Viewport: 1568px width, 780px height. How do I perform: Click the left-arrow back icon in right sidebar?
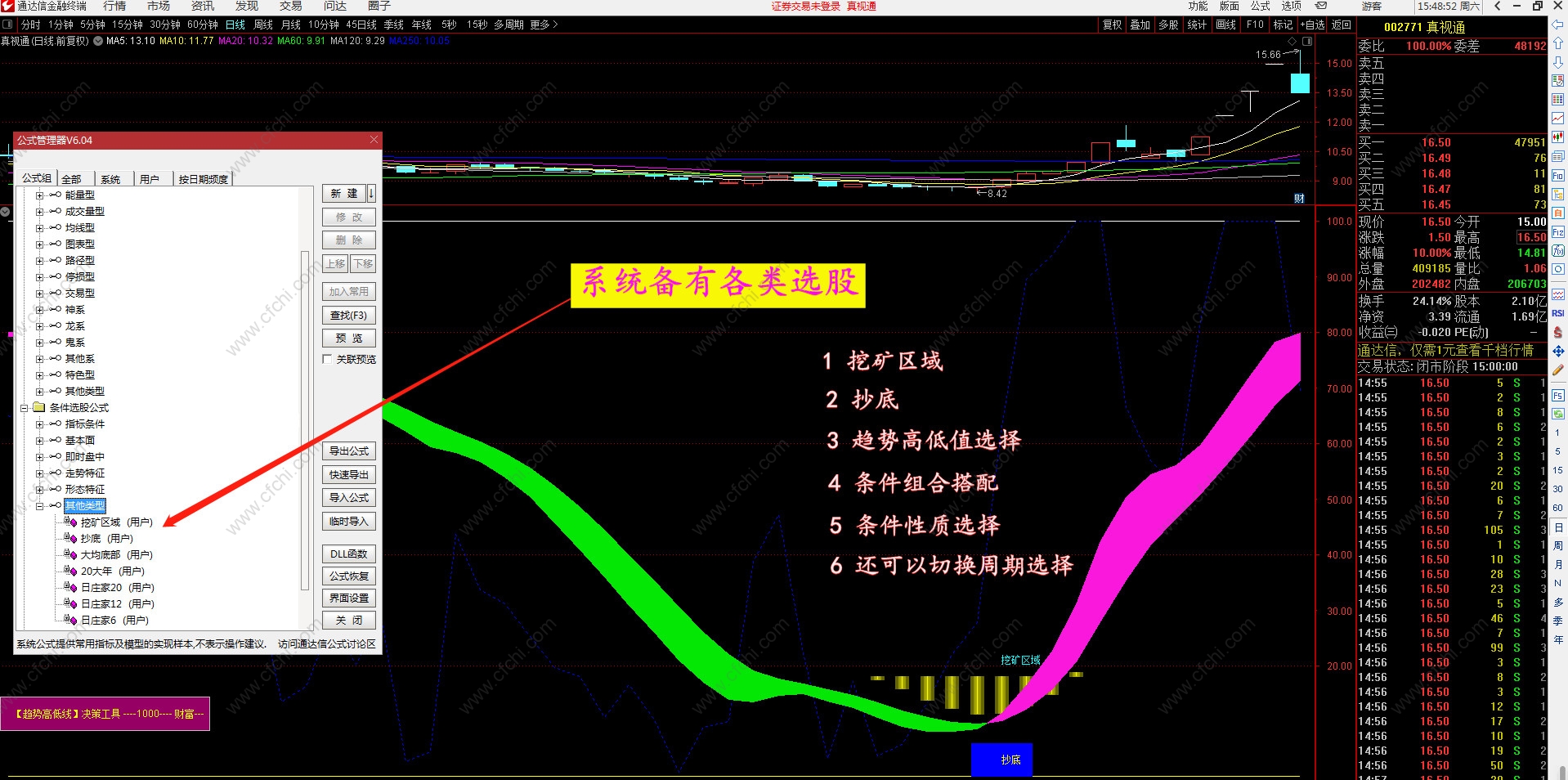(1558, 24)
